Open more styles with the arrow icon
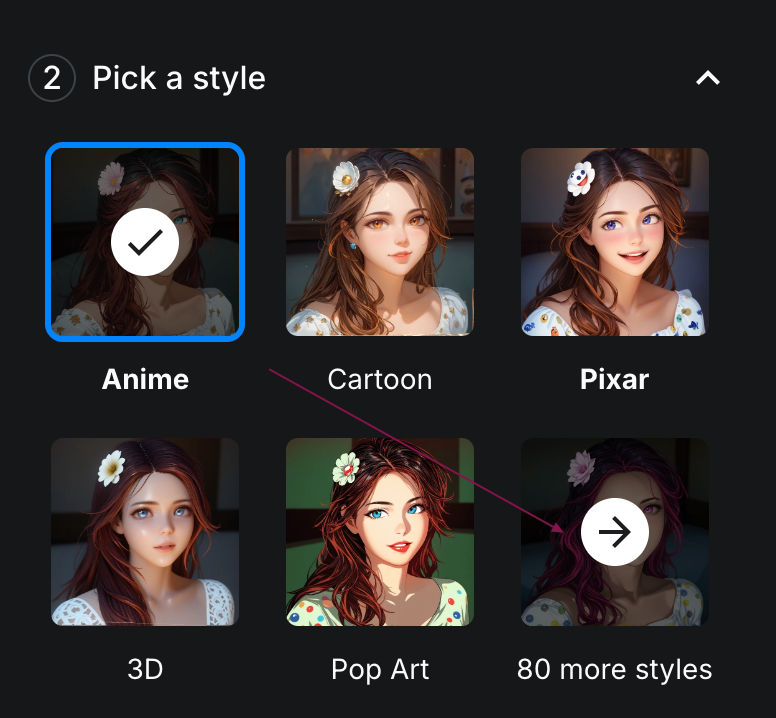 pos(615,532)
